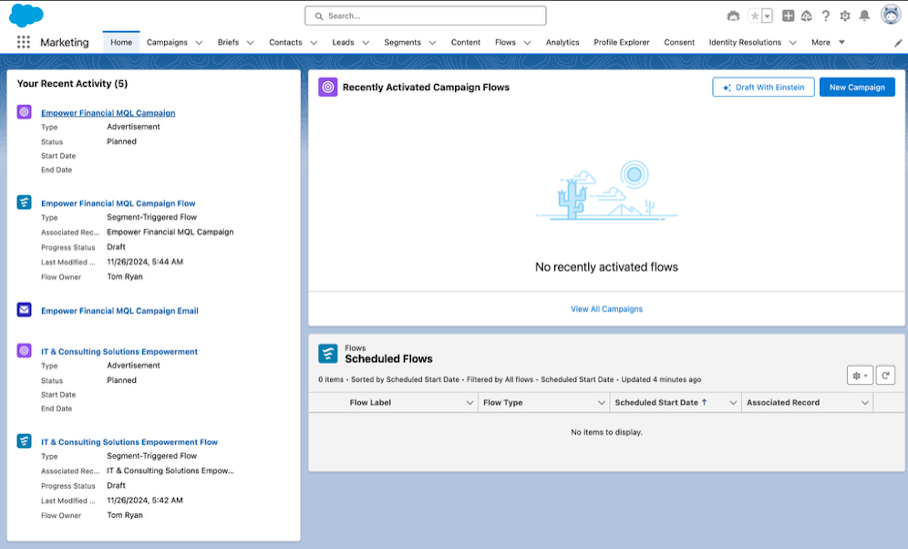This screenshot has height=549, width=908.
Task: Open the Flow Label column menu chevron
Action: pos(470,402)
